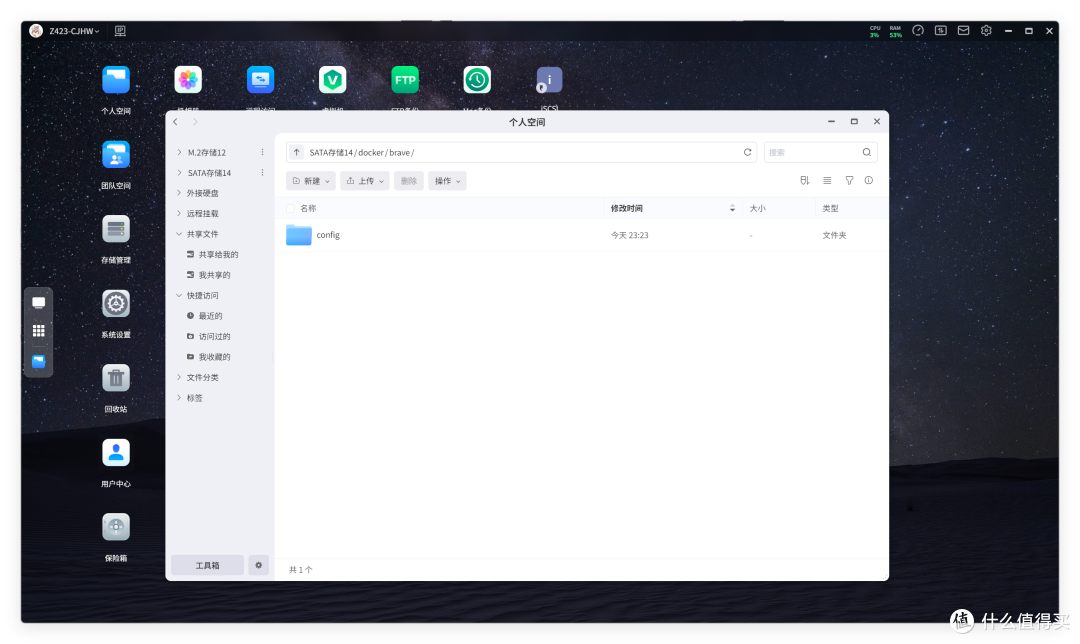Go up one directory level arrow
Image resolution: width=1080 pixels, height=644 pixels.
(x=296, y=152)
